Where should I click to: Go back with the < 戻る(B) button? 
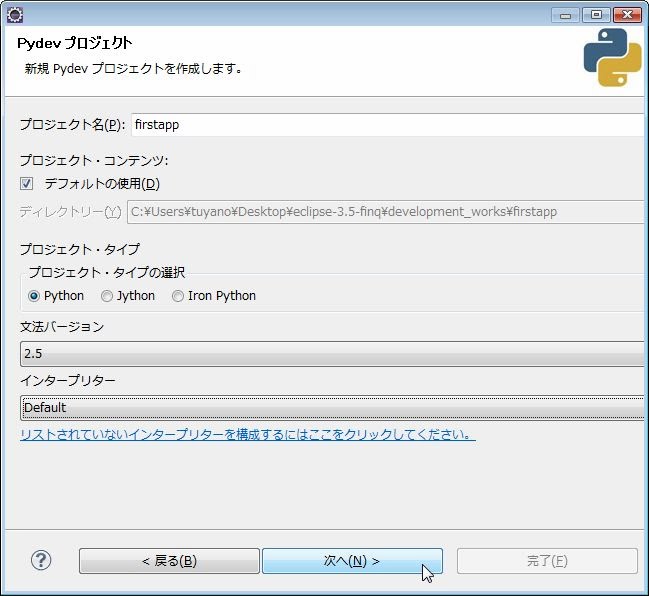pos(169,561)
